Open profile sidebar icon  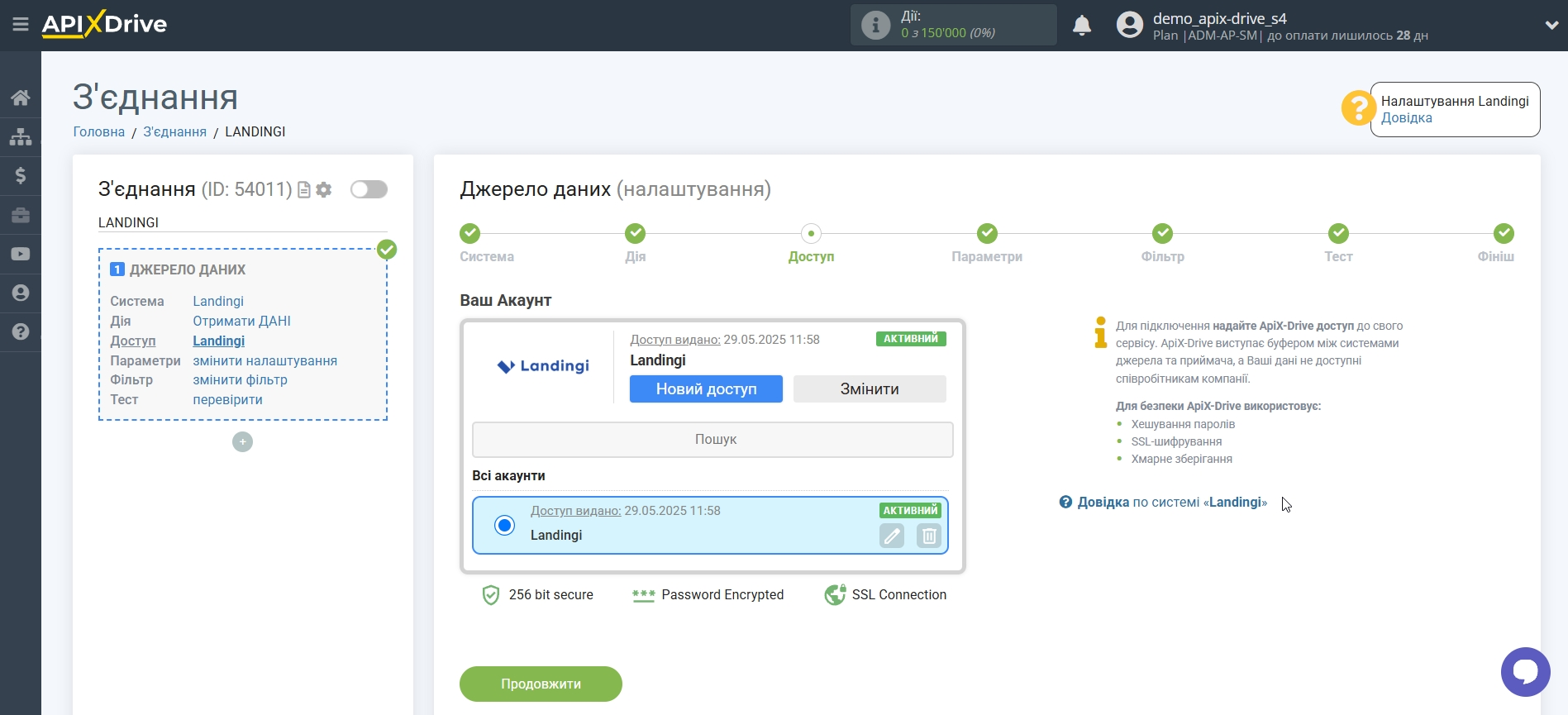[21, 293]
